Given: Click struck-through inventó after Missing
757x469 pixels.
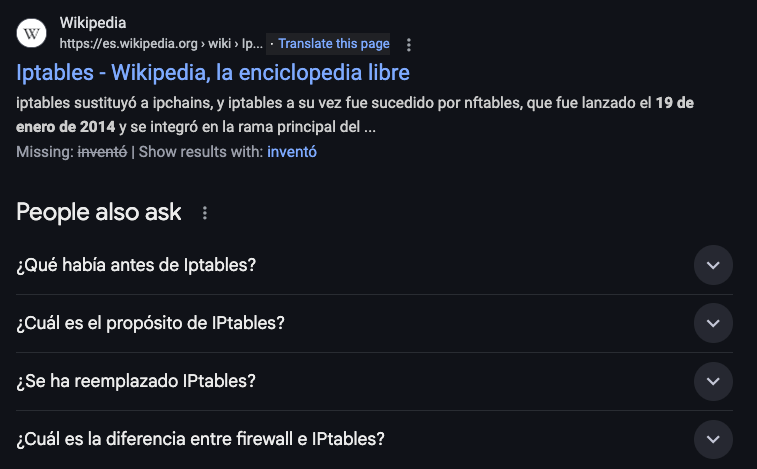Looking at the screenshot, I should (102, 152).
